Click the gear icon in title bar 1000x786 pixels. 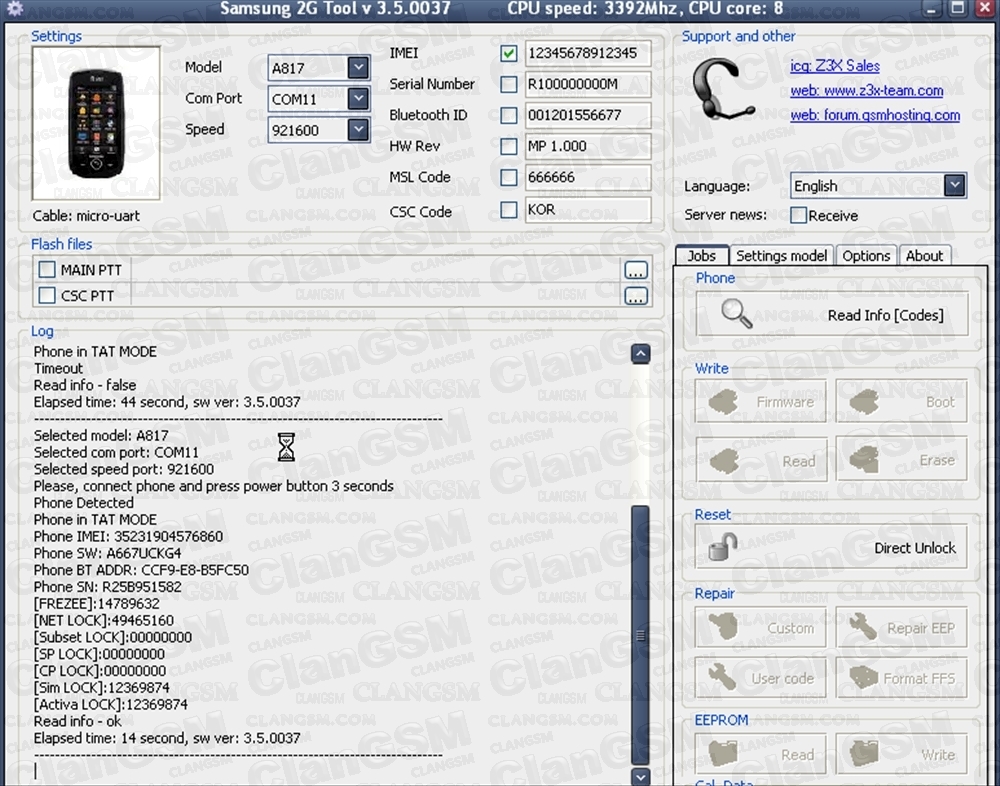pos(14,8)
